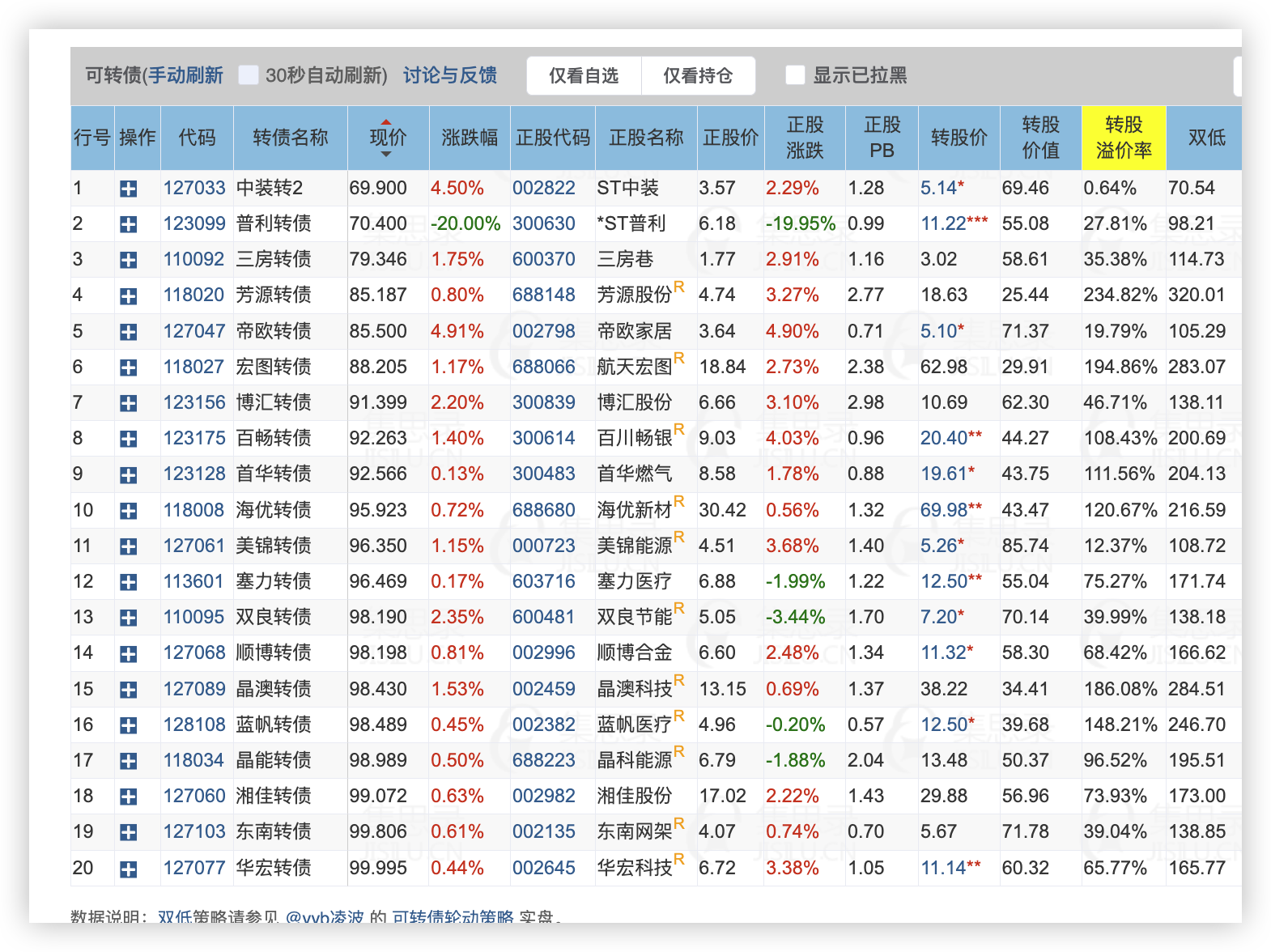Viewport: 1271px width, 952px height.
Task: Open stock code 300630 link
Action: tap(544, 223)
